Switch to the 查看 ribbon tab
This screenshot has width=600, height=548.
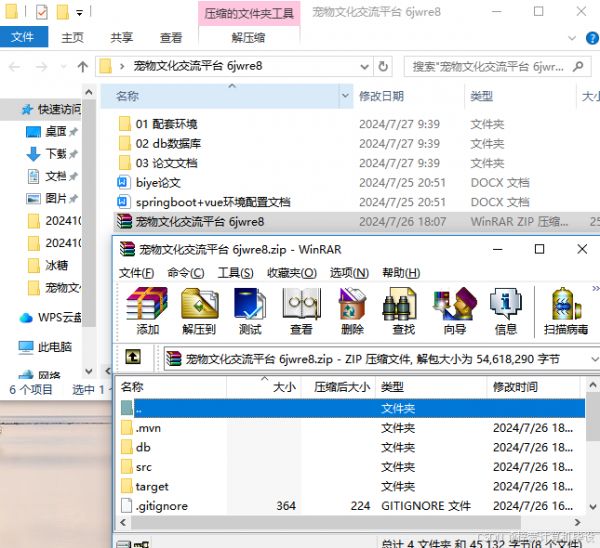(x=171, y=38)
